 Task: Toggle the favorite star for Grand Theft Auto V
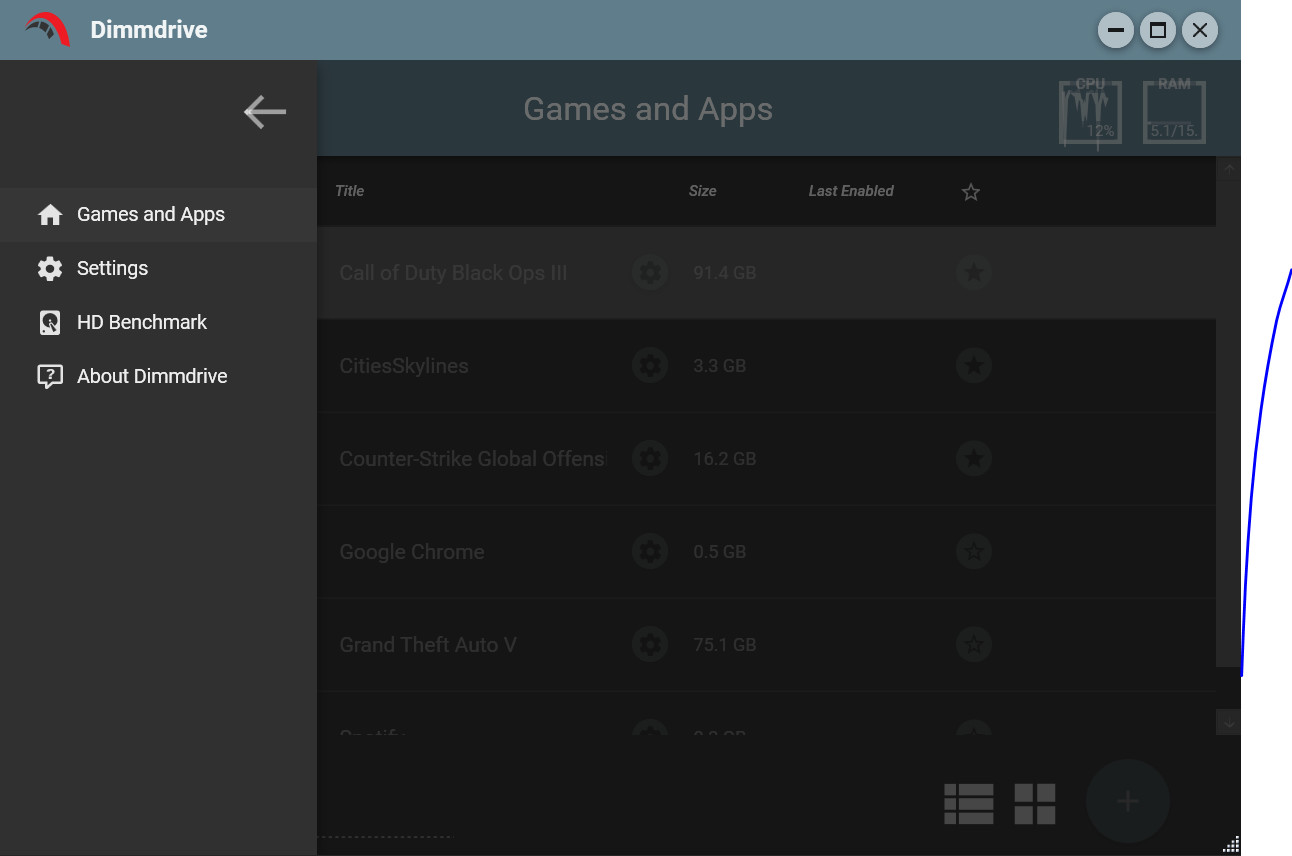tap(974, 644)
